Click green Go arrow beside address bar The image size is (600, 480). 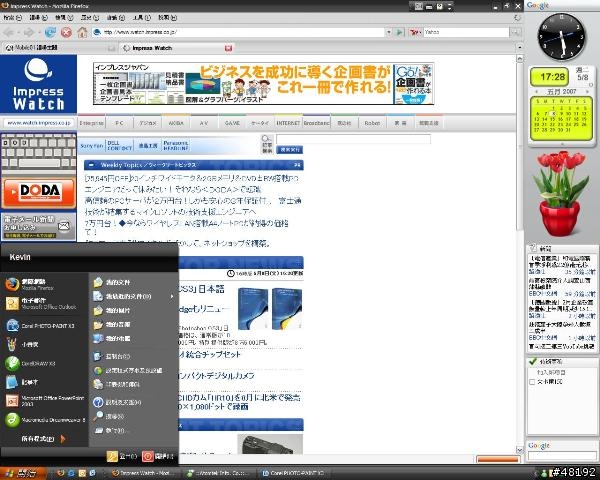pyautogui.click(x=399, y=33)
